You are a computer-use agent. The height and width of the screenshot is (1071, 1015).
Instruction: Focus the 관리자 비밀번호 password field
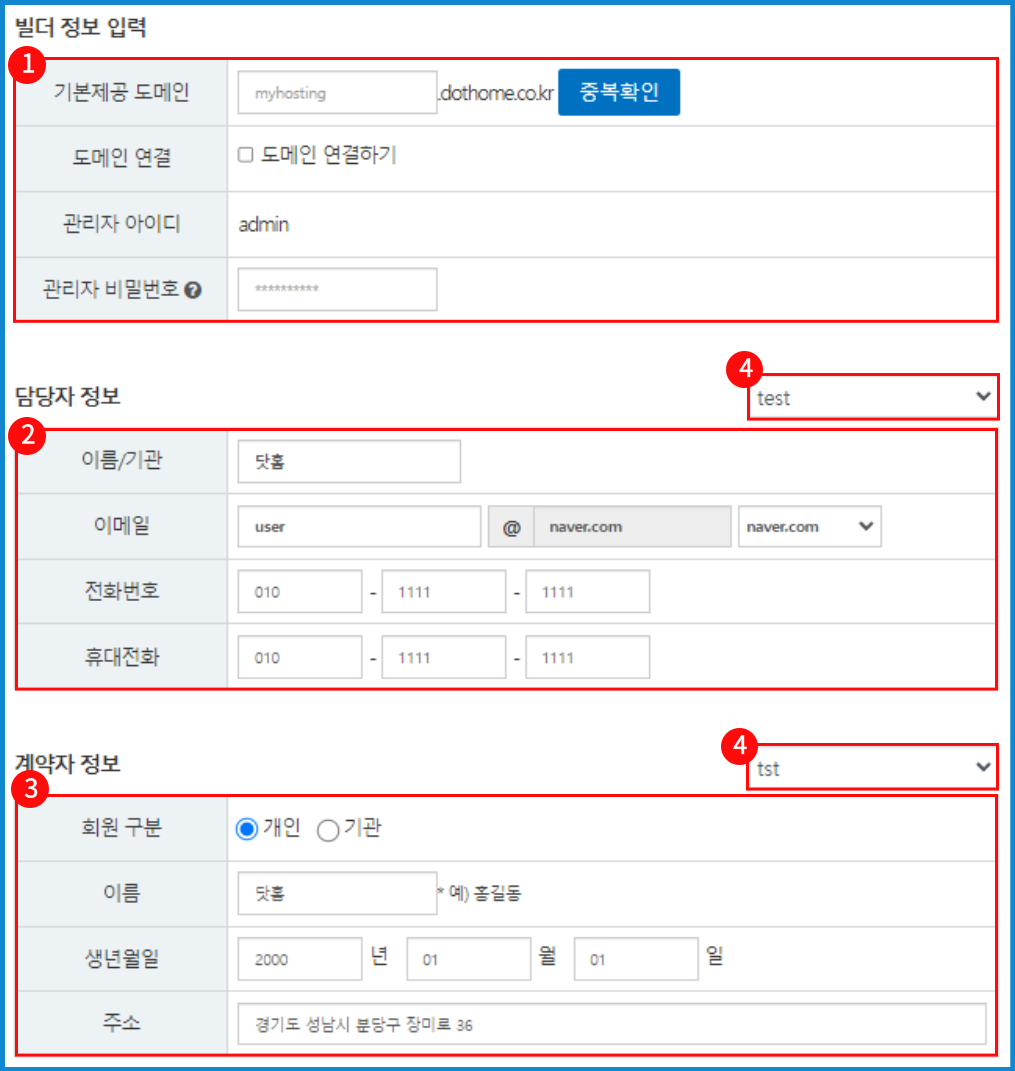[x=337, y=289]
